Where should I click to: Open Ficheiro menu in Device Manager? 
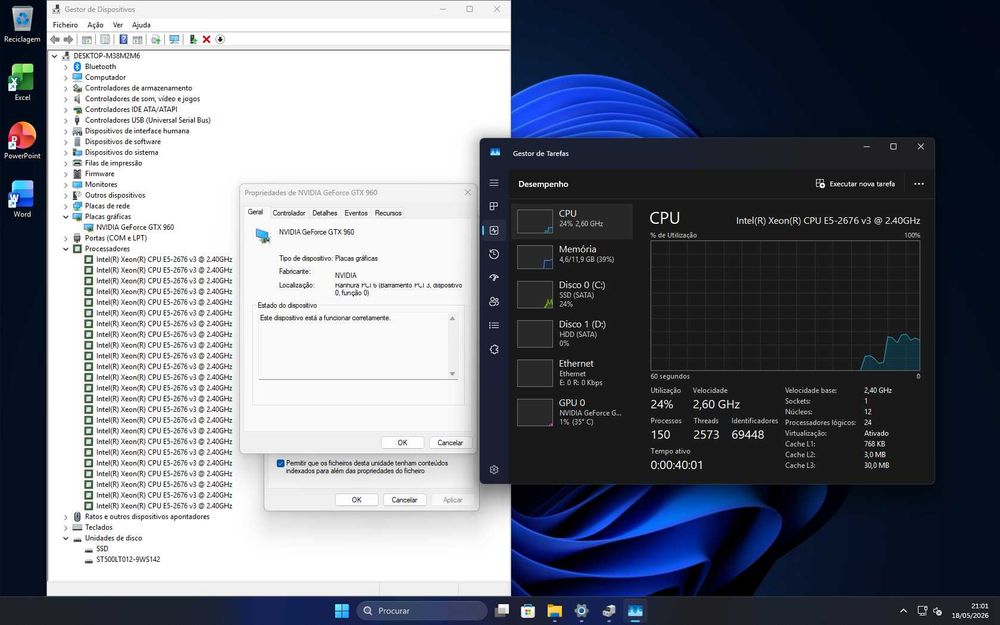65,25
